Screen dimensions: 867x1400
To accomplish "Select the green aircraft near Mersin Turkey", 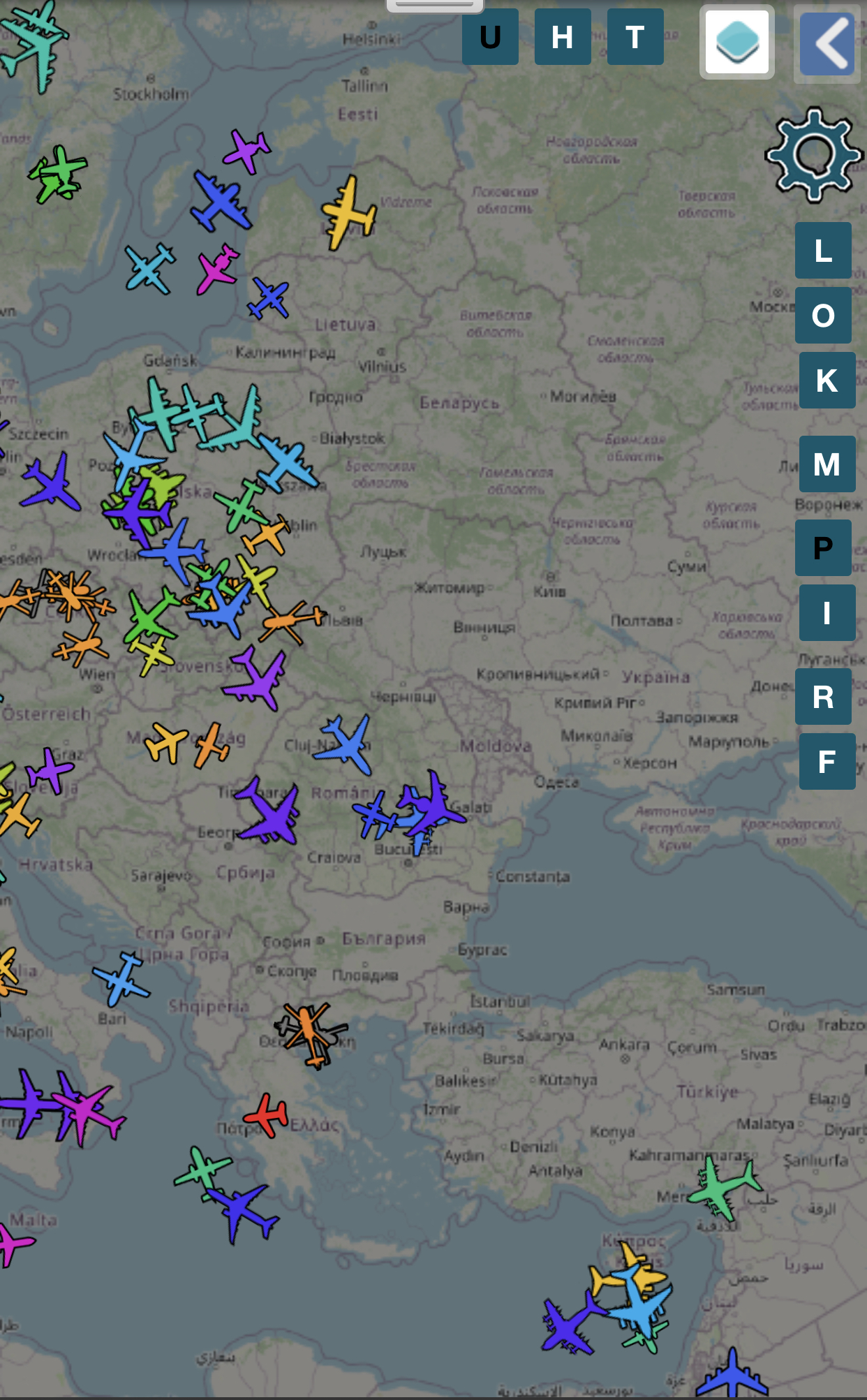I will (724, 1189).
